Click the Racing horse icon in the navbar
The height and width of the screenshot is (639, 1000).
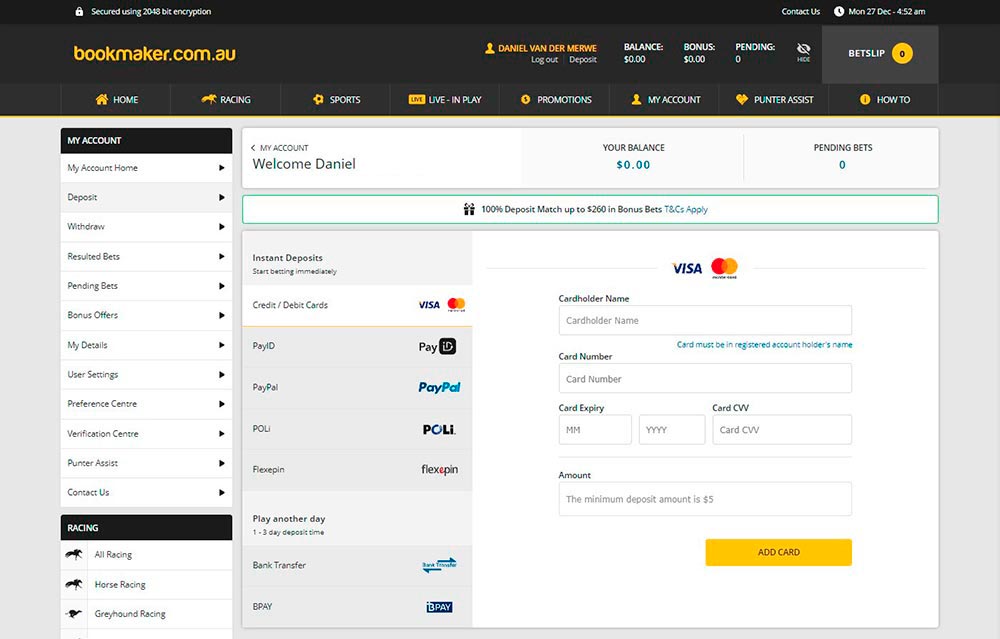click(209, 99)
